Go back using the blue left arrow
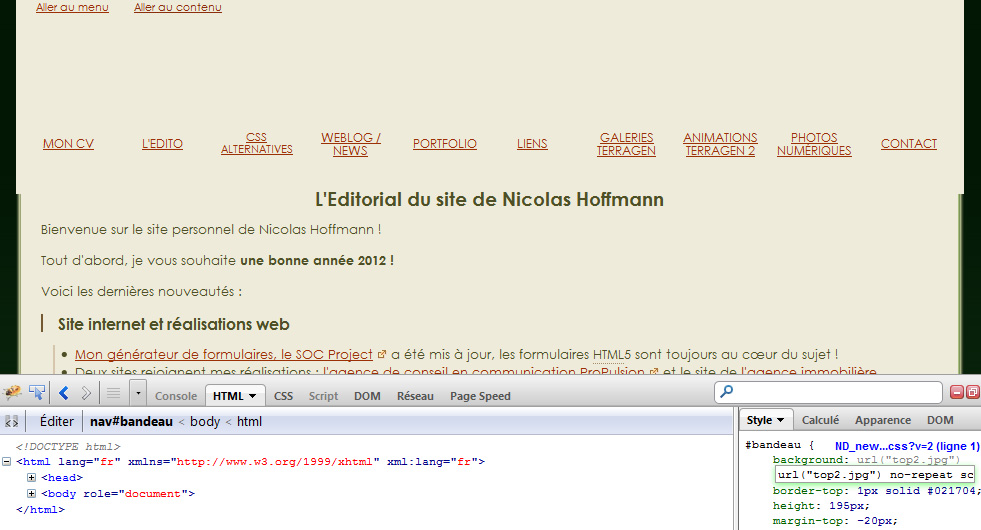The image size is (981, 530). 63,393
